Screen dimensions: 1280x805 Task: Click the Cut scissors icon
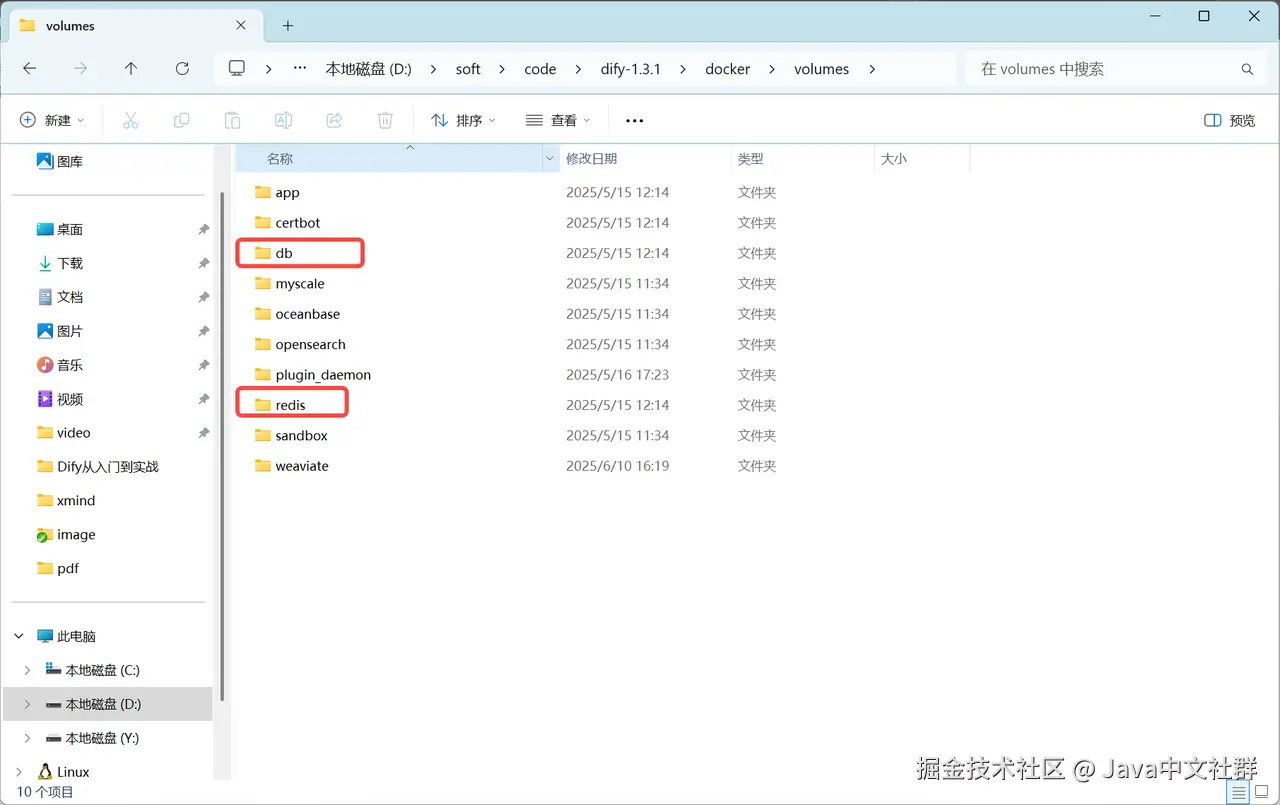pyautogui.click(x=130, y=120)
